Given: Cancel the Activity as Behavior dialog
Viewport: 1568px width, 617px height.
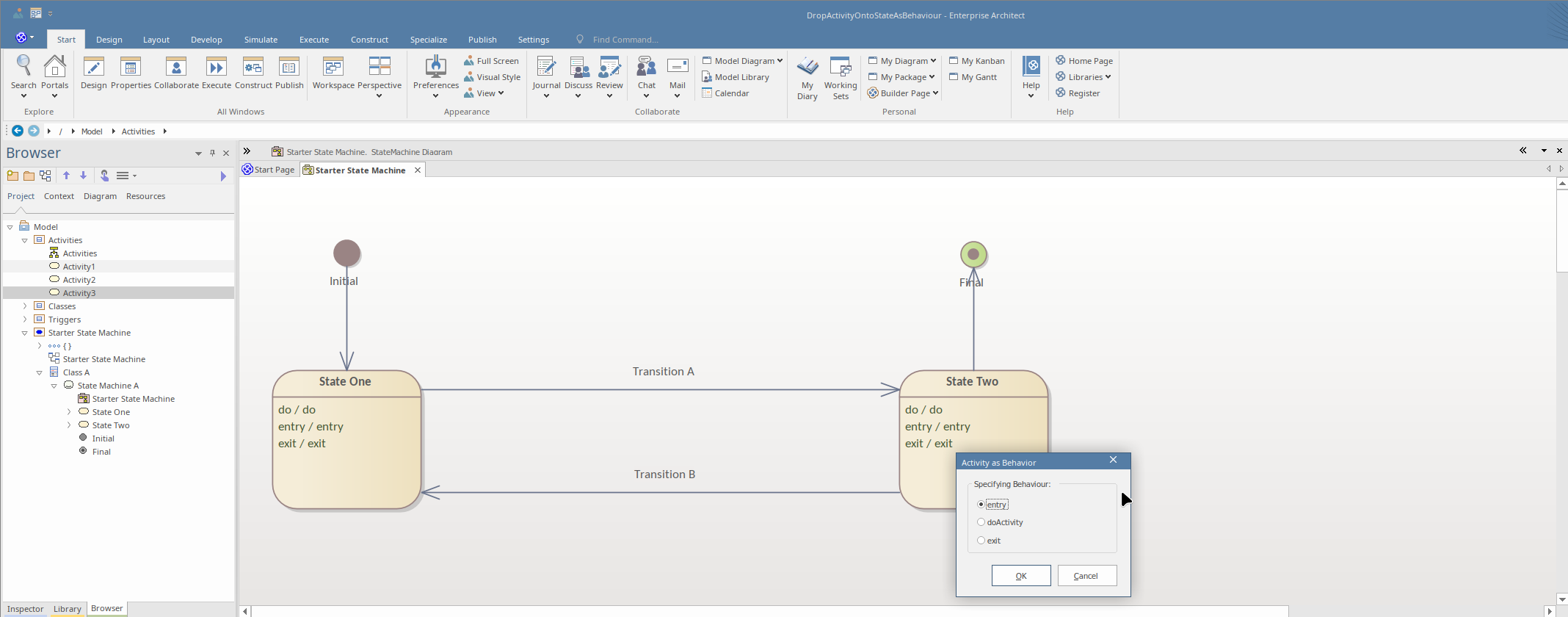Looking at the screenshot, I should [1086, 576].
